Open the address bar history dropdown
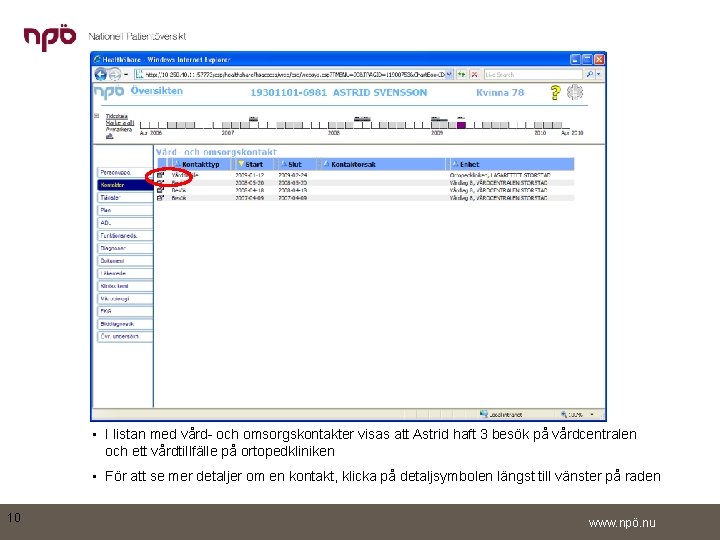720x540 pixels. click(x=449, y=74)
